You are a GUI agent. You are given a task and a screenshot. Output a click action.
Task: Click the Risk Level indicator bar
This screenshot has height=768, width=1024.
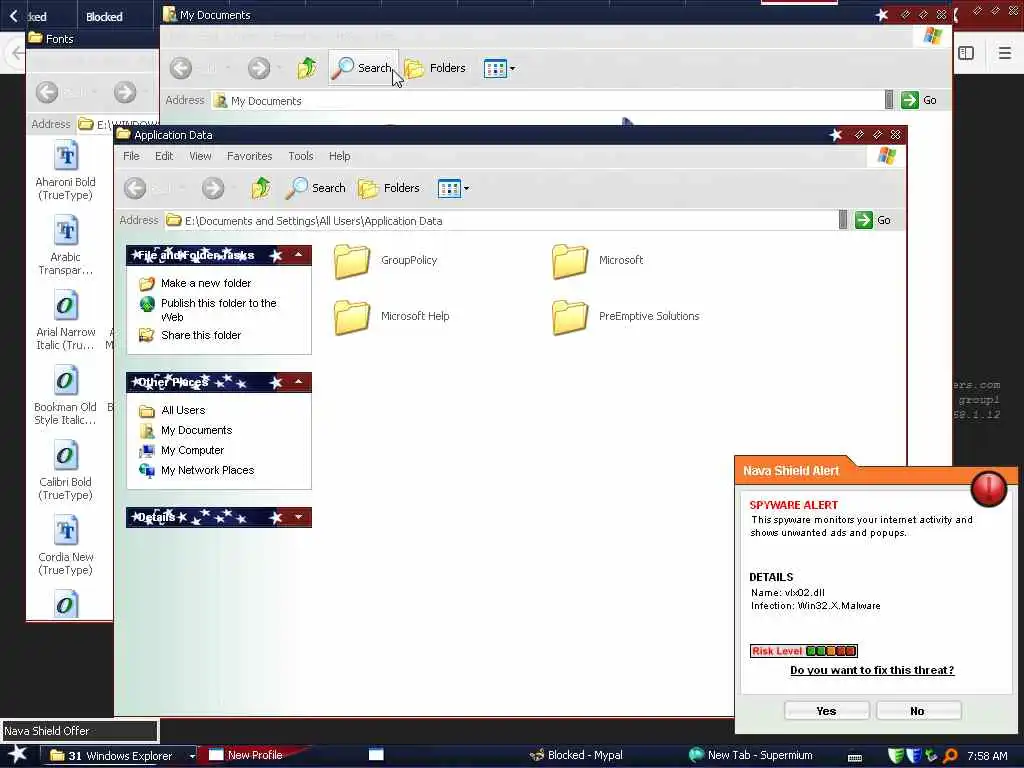coord(803,651)
